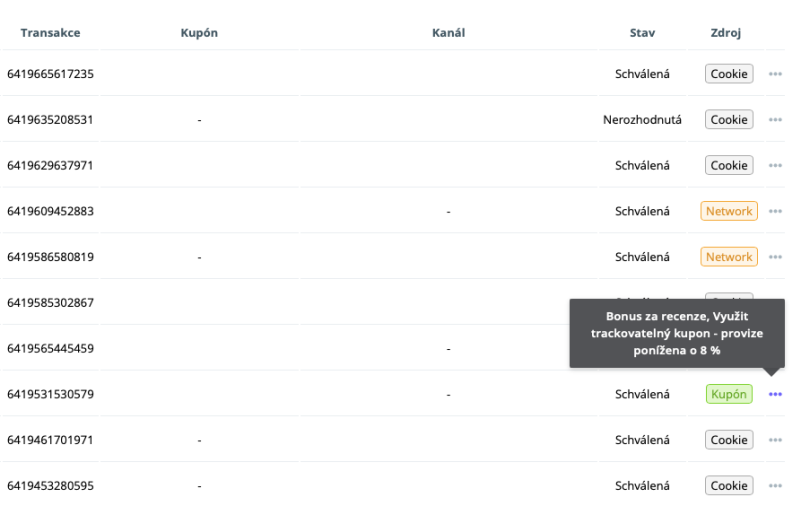Viewport: 810px width, 506px height.
Task: Open three-dot menu for transaction 6419629637971
Action: 775,165
